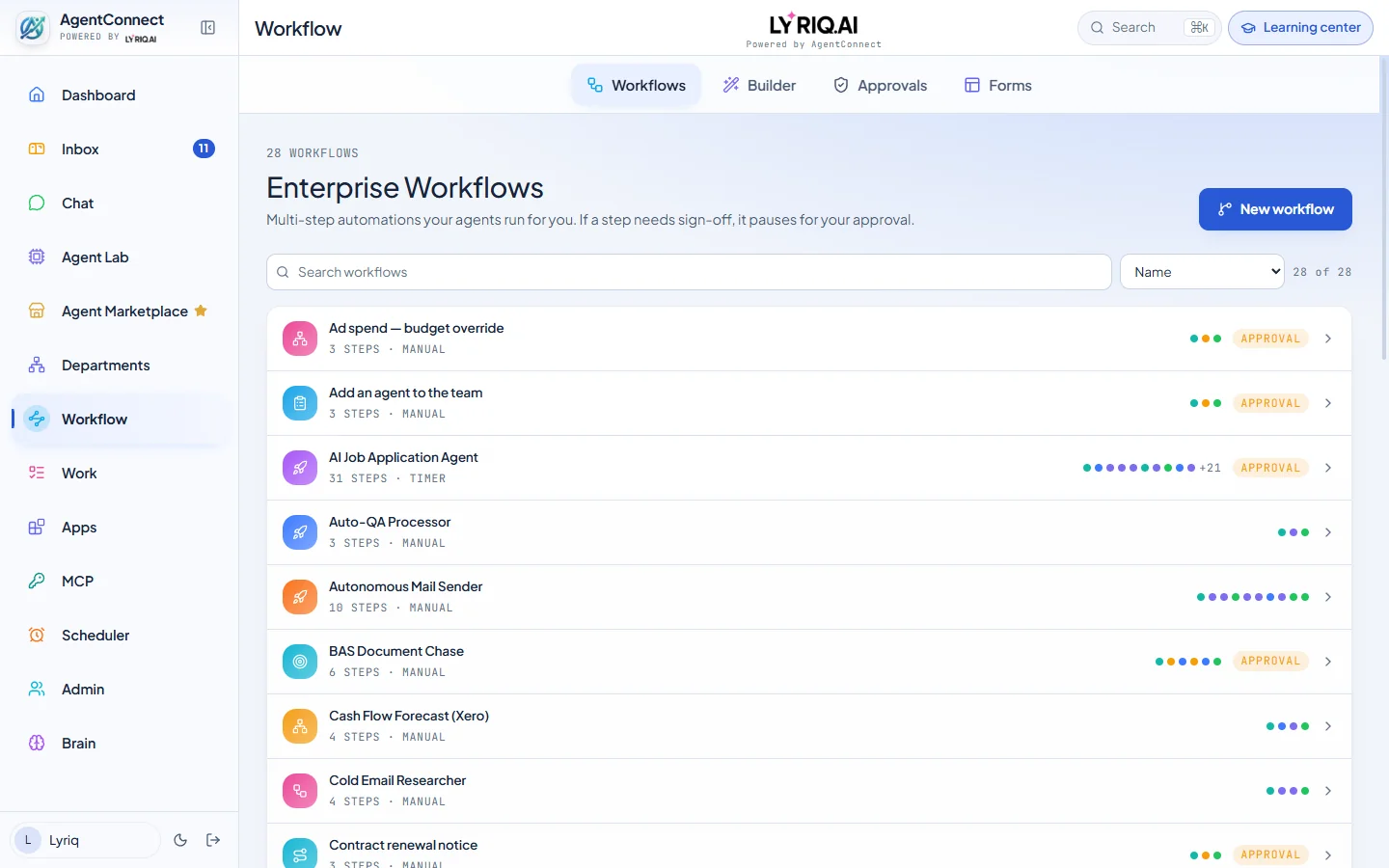The image size is (1389, 868).
Task: Expand the Auto-QA Processor row chevron
Action: (x=1328, y=532)
